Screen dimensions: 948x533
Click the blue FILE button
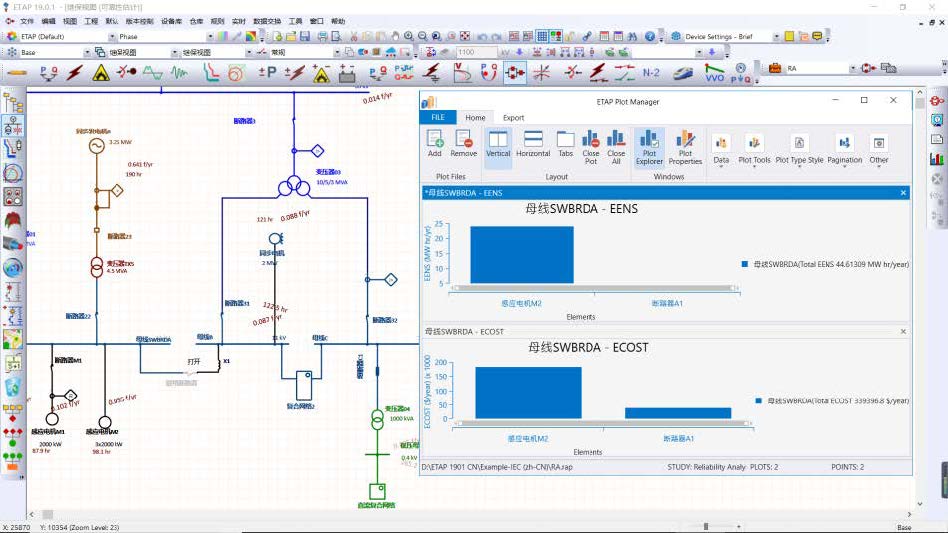(x=437, y=118)
